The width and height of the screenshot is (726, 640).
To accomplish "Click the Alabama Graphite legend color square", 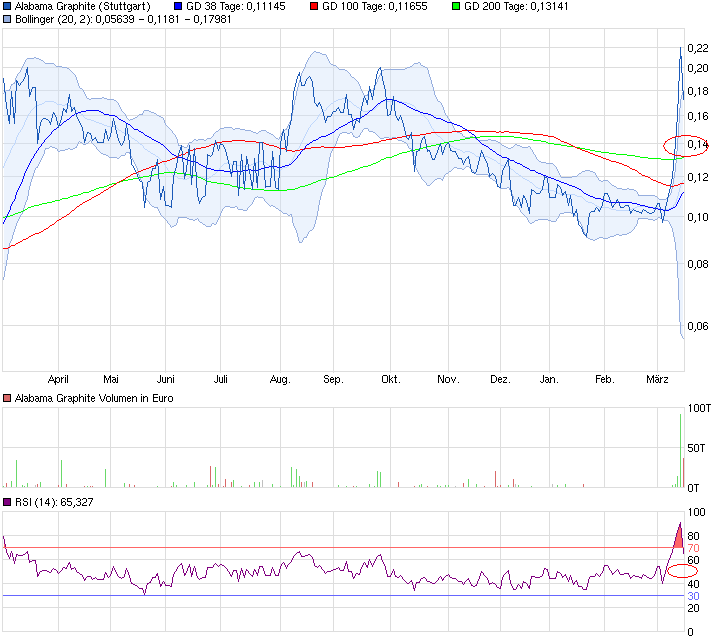I will (x=8, y=6).
